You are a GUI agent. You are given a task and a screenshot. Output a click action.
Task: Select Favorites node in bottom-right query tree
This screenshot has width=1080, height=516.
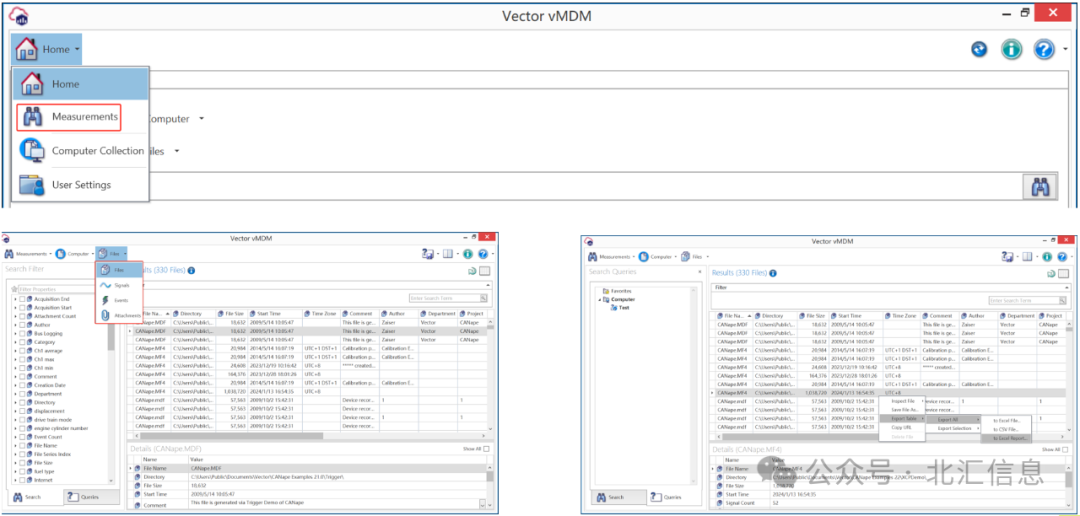(x=616, y=291)
